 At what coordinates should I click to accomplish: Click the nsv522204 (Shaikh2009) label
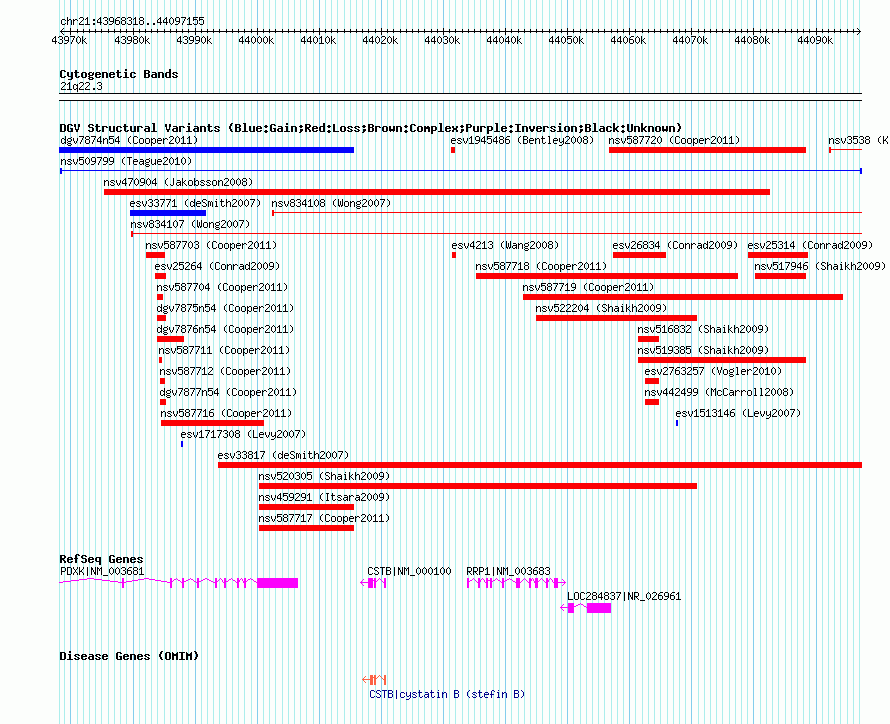(601, 308)
